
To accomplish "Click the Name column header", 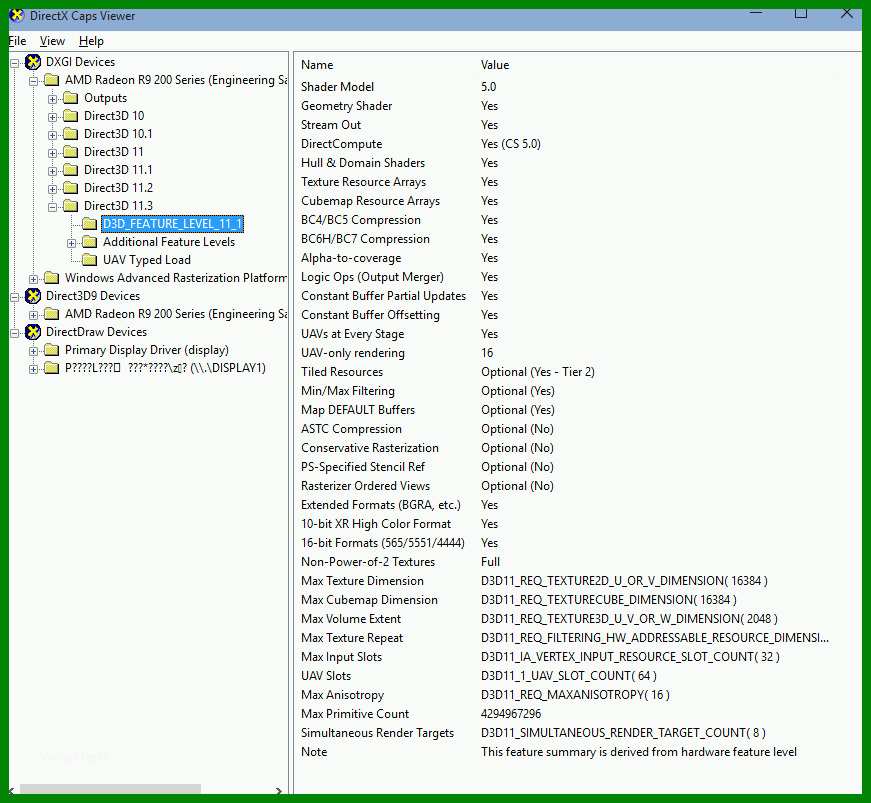I will pyautogui.click(x=317, y=65).
